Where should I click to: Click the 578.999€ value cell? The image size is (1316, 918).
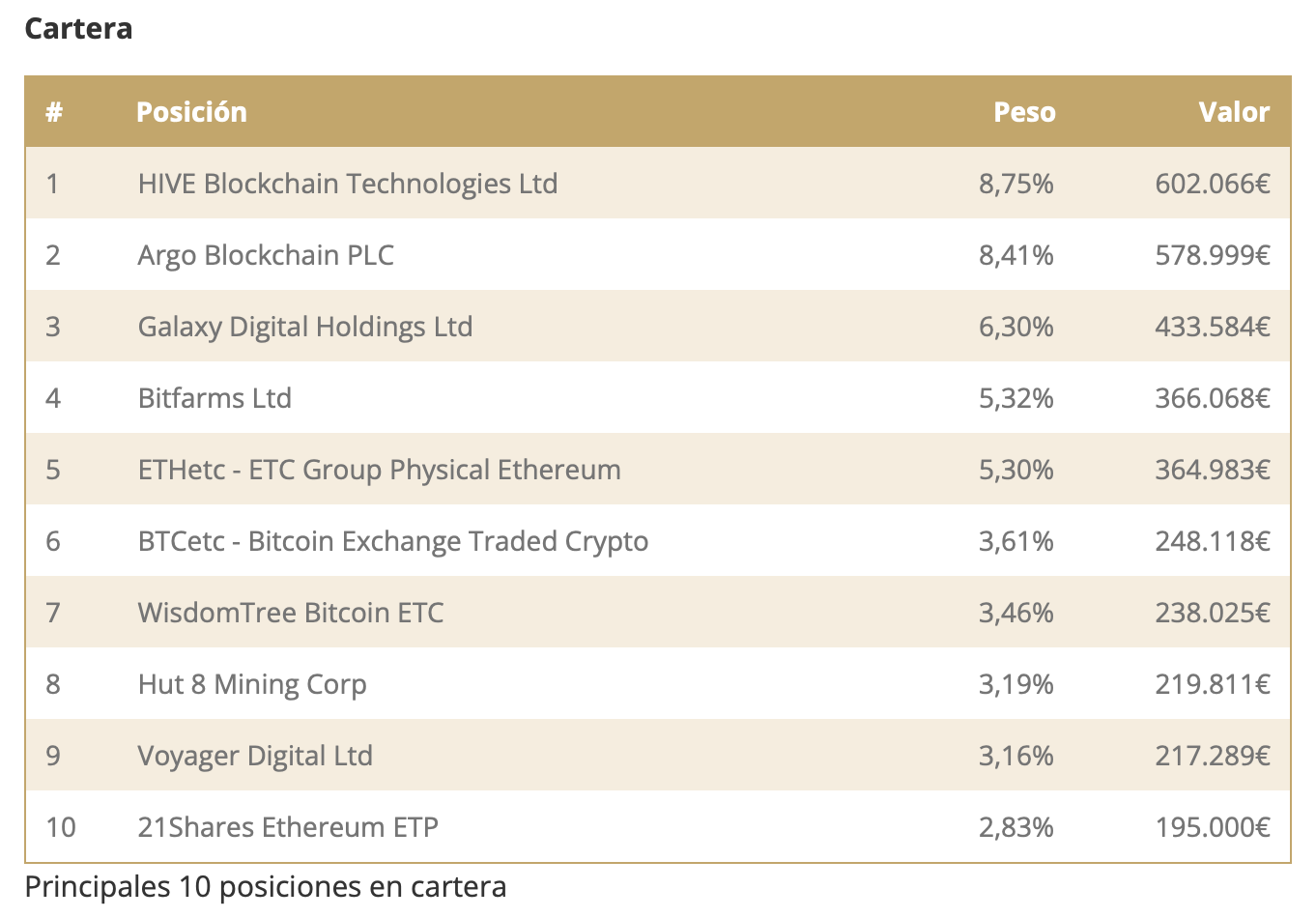pos(1212,255)
